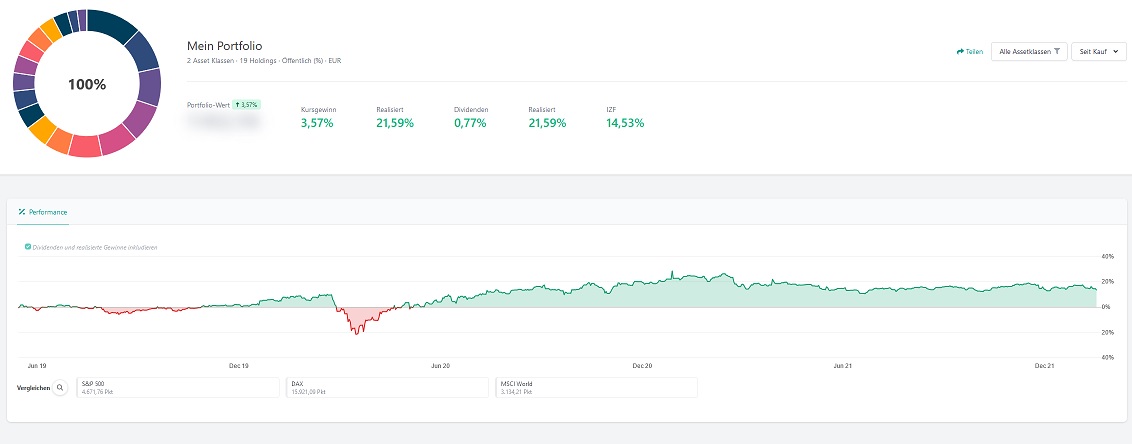Click the Teilen share arrow icon
1132x444 pixels.
click(x=960, y=51)
